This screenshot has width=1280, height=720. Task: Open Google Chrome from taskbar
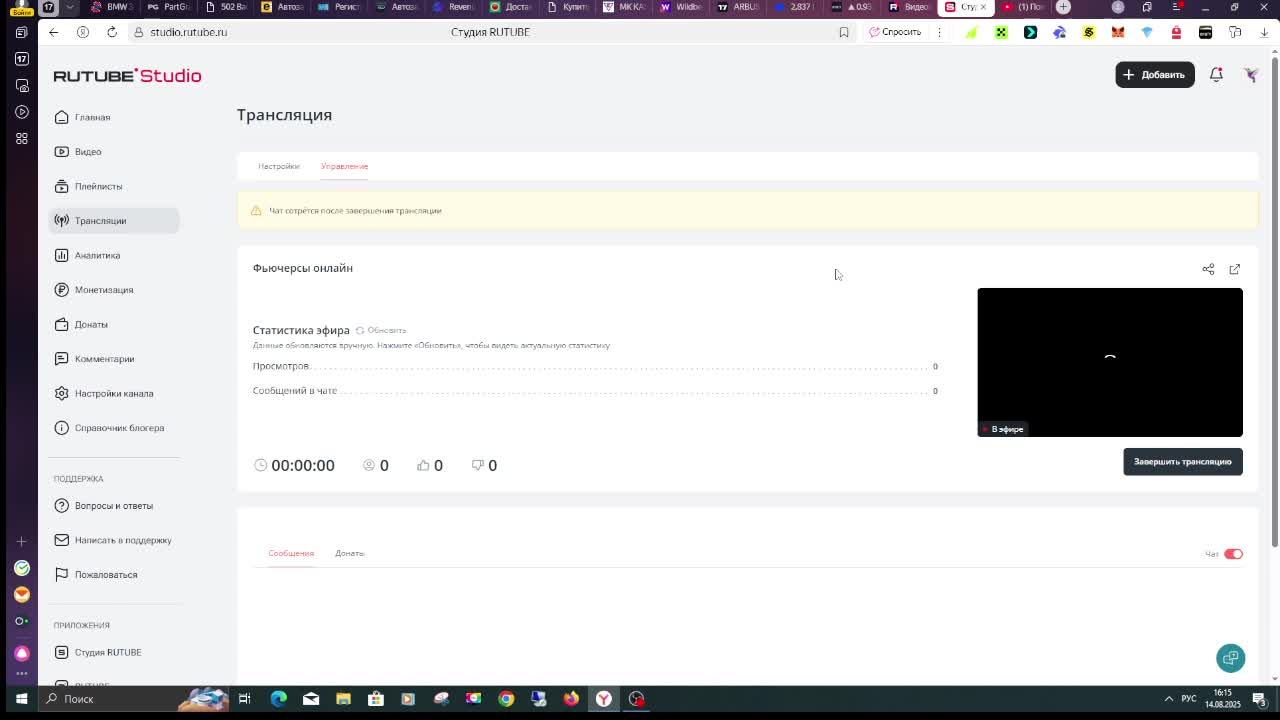(x=506, y=699)
